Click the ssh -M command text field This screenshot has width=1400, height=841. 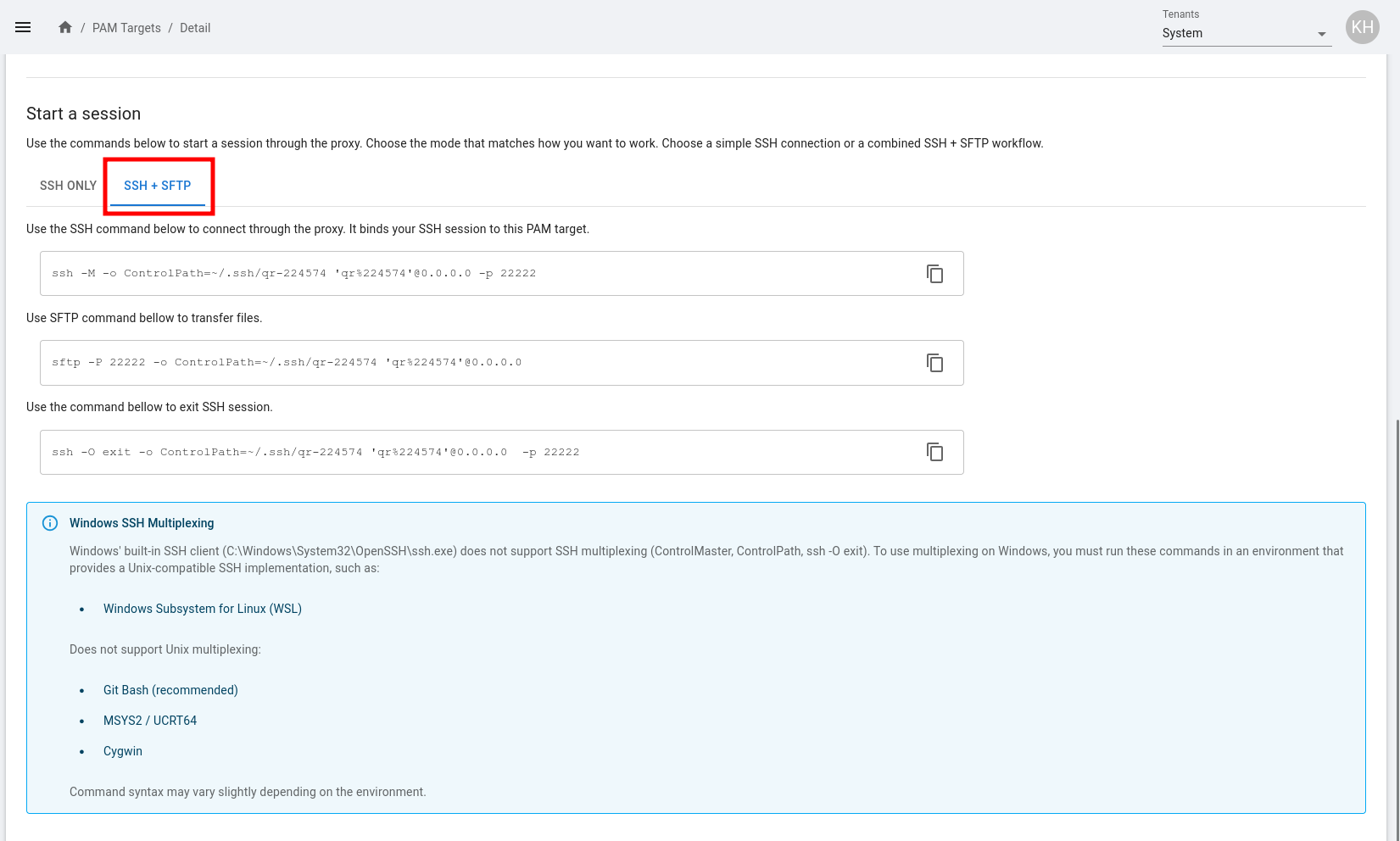[475, 274]
